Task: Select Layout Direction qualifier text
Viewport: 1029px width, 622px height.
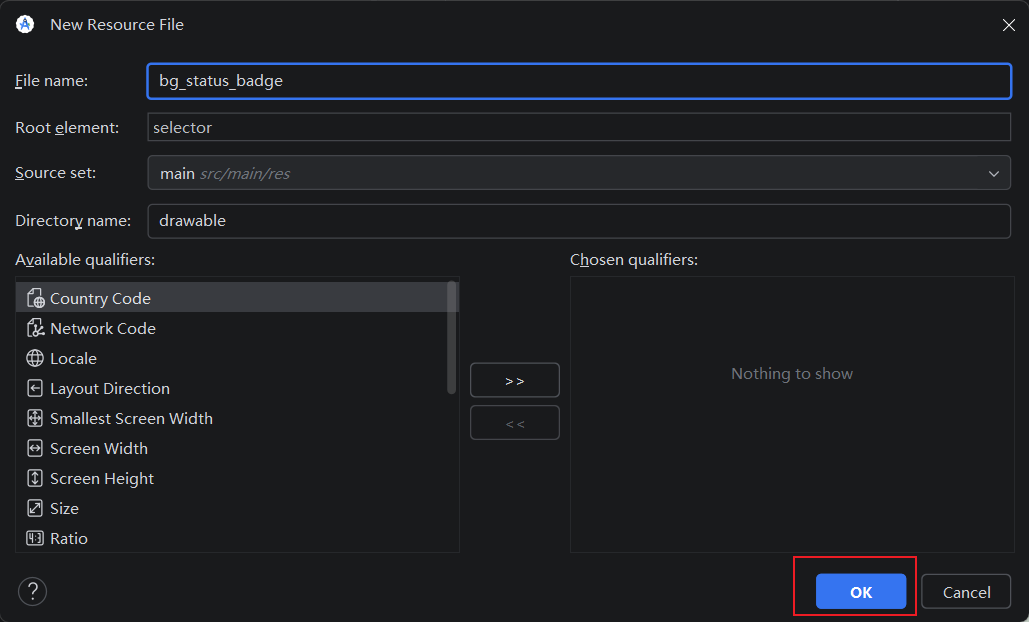Action: click(110, 388)
